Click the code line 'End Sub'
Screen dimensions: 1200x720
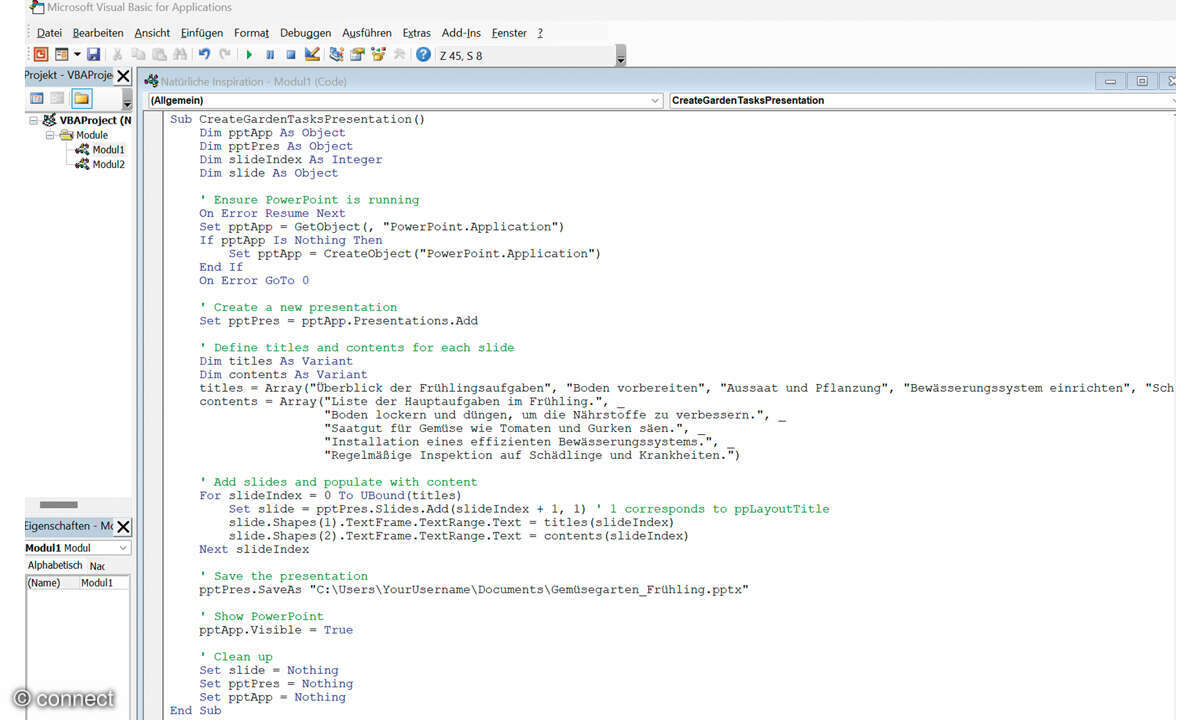click(x=195, y=711)
